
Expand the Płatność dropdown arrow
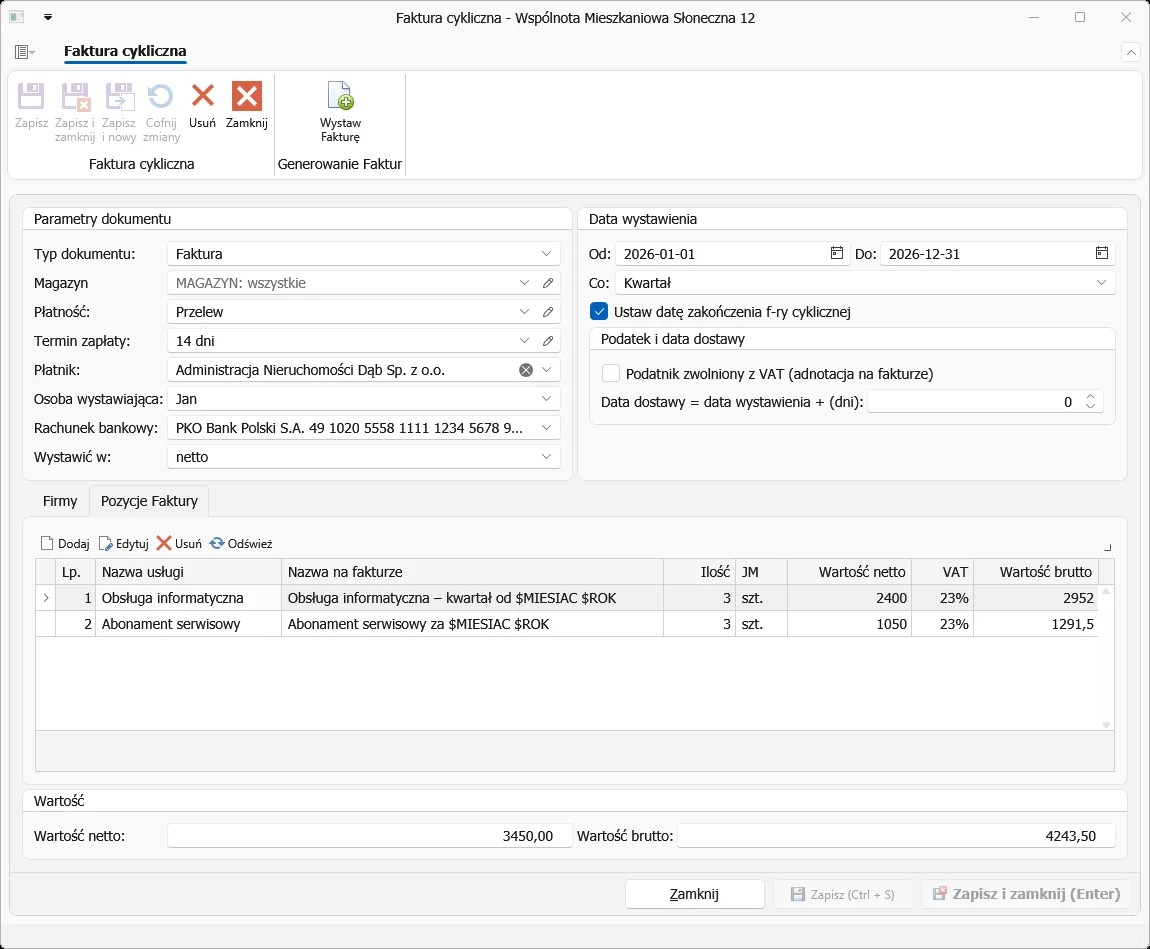click(524, 312)
